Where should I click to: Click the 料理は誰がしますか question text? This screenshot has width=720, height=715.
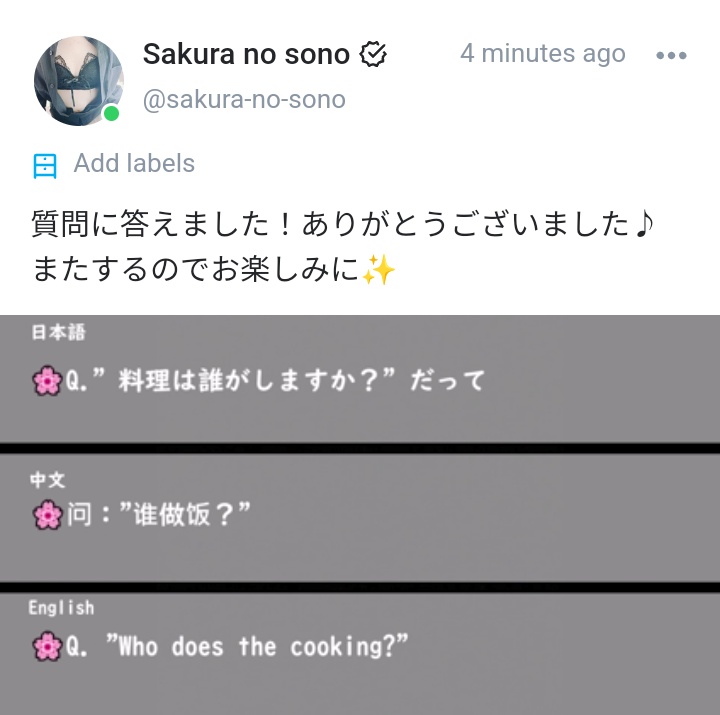257,381
